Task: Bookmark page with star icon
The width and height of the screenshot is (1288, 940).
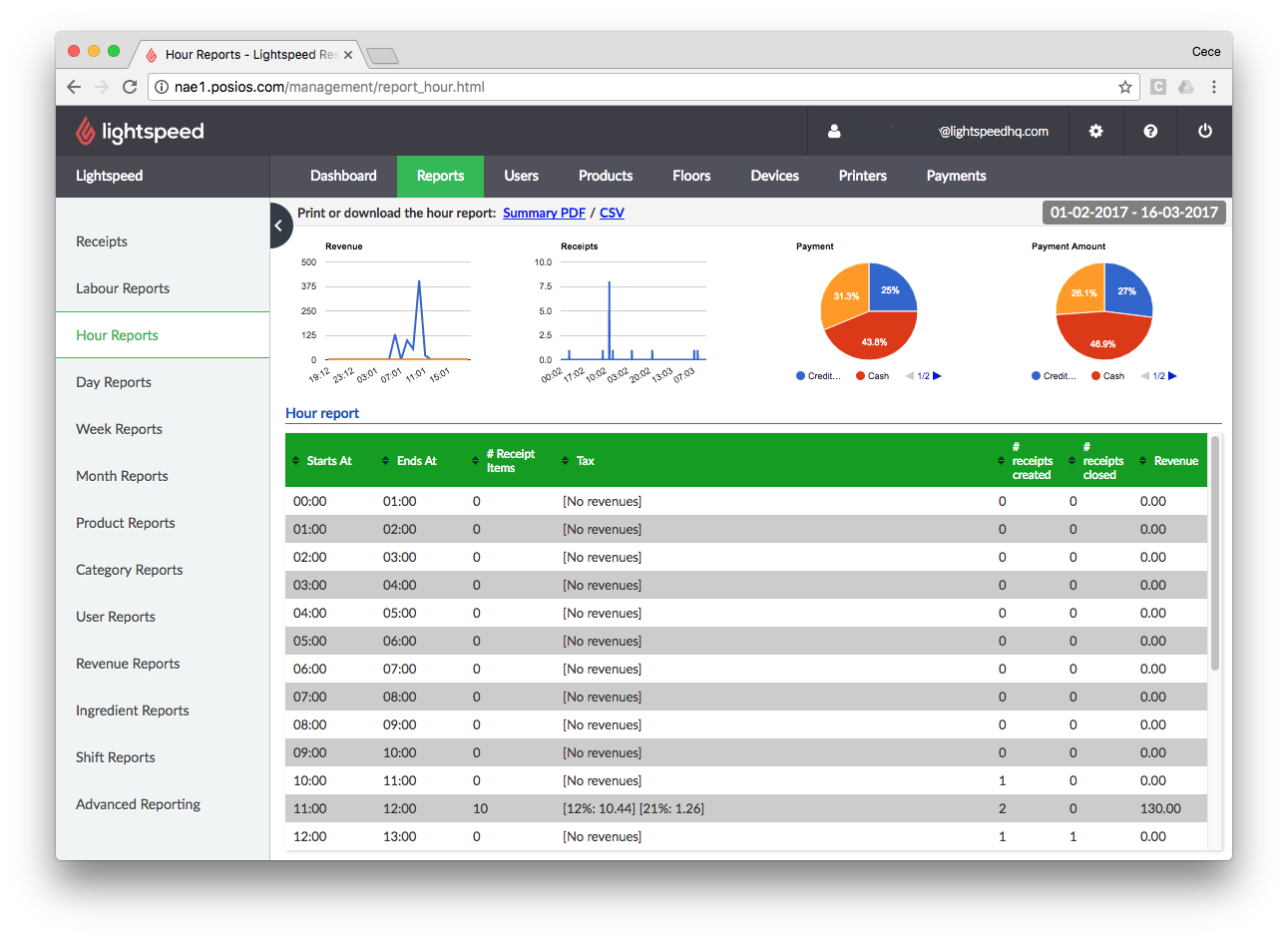Action: [x=1125, y=87]
